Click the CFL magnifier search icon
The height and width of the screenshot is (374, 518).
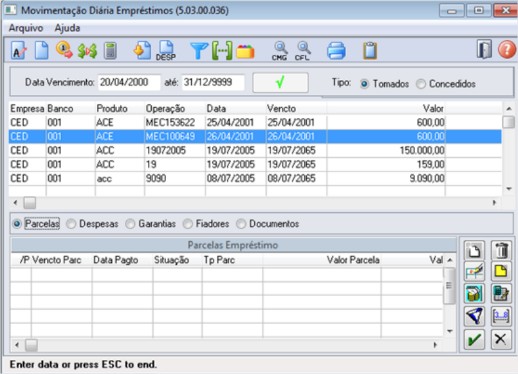click(x=303, y=51)
